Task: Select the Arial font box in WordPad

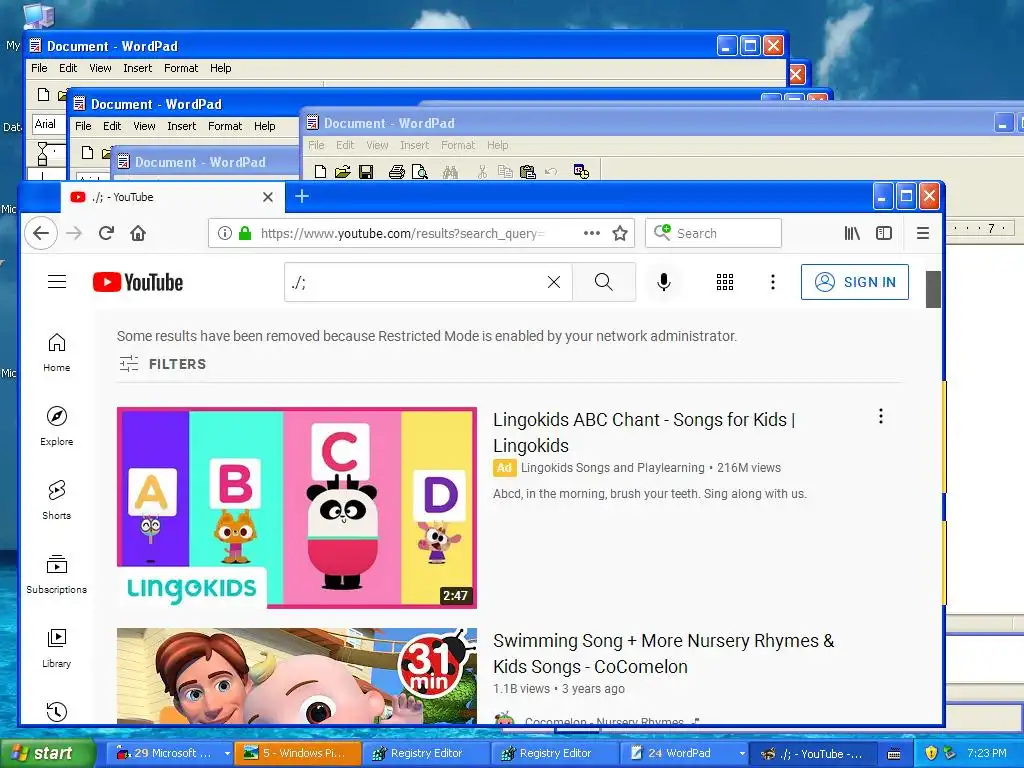Action: (49, 124)
